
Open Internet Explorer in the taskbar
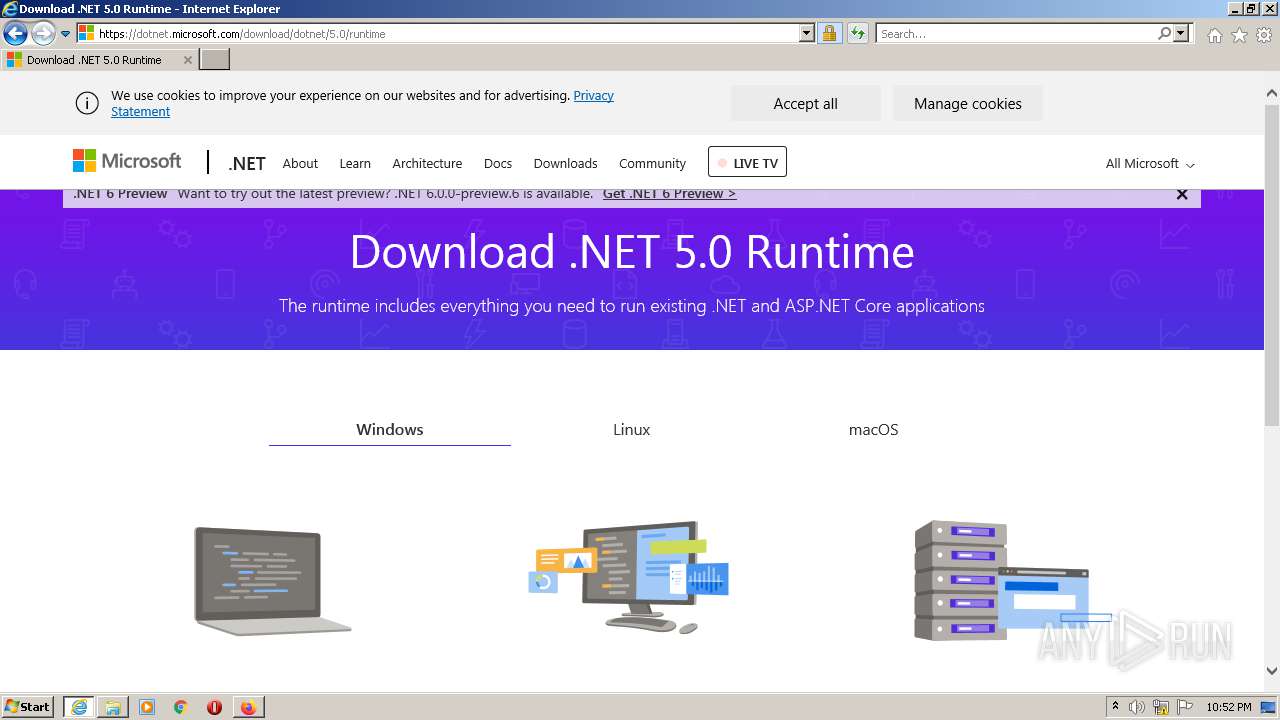tap(79, 707)
